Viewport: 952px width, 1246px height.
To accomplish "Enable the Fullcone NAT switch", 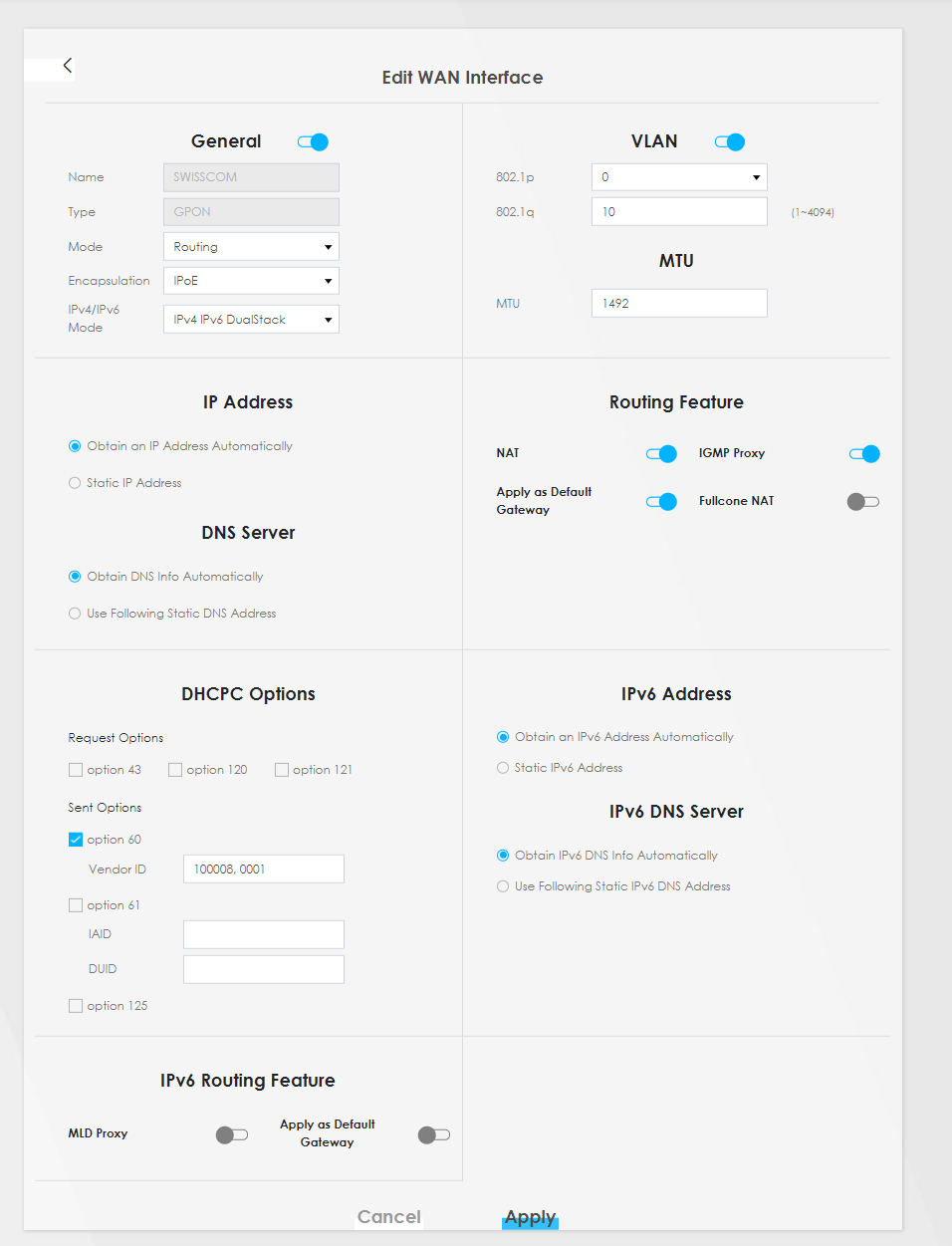I will (x=862, y=502).
